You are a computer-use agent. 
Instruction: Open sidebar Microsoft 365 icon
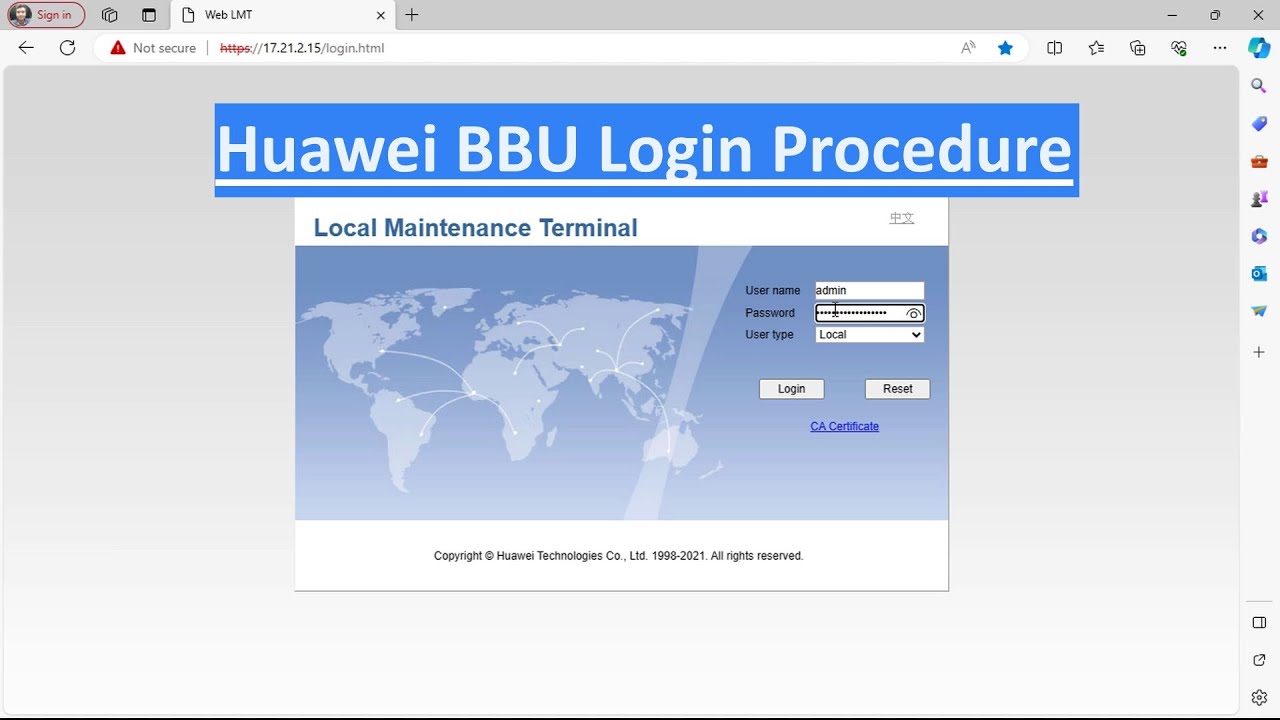click(x=1259, y=236)
